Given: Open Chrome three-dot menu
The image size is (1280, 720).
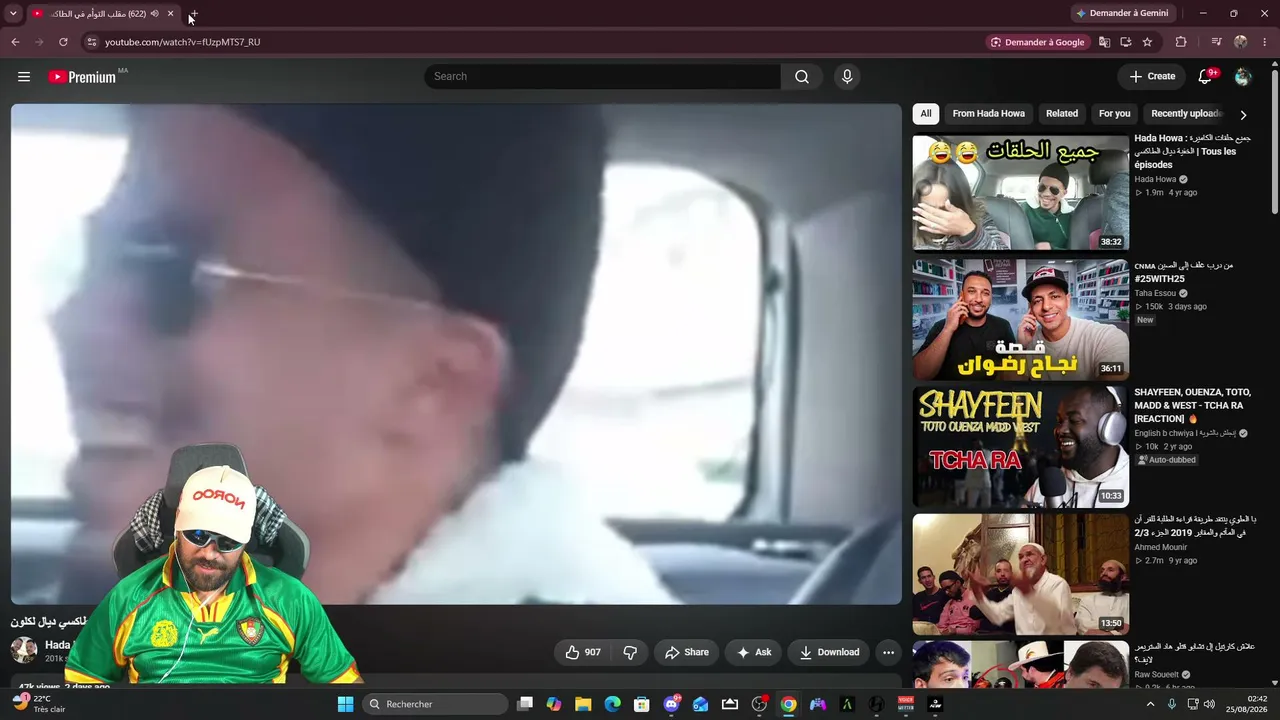Looking at the screenshot, I should point(1265,42).
